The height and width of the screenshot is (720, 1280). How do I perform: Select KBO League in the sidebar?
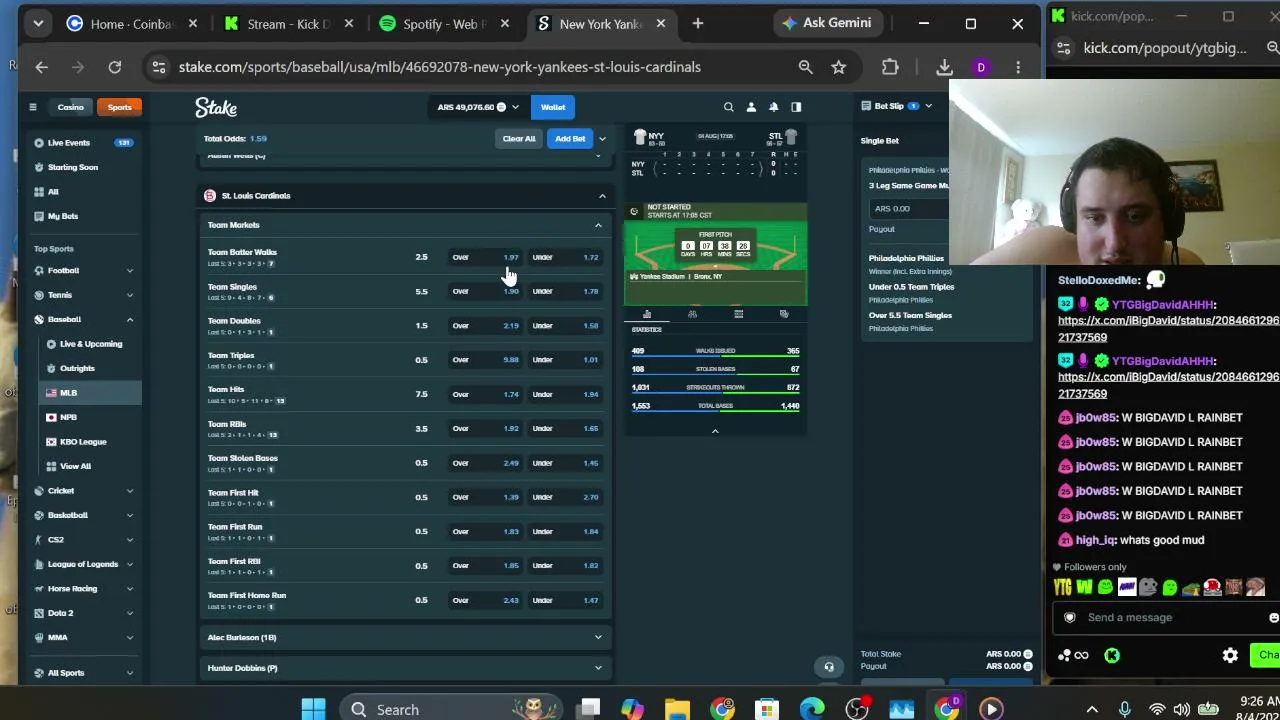83,442
